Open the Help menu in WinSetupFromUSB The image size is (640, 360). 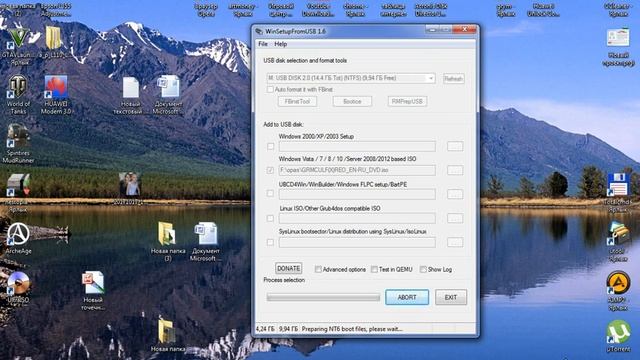pyautogui.click(x=280, y=44)
